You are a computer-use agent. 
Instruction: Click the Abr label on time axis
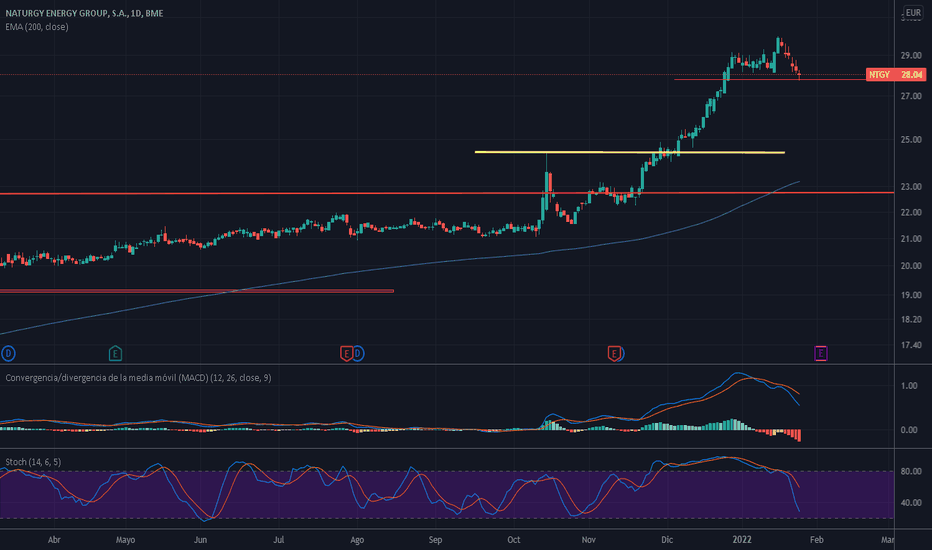pos(54,540)
